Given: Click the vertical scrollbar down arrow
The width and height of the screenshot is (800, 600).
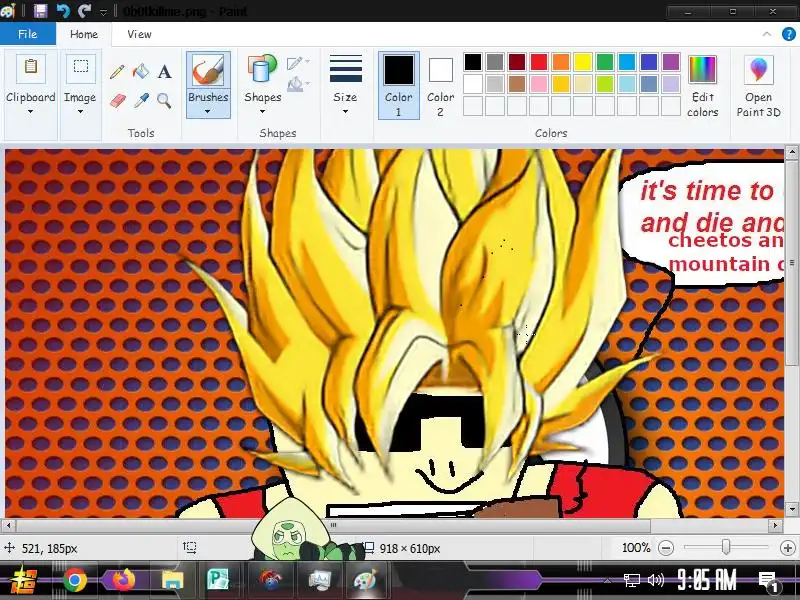Looking at the screenshot, I should pos(791,509).
